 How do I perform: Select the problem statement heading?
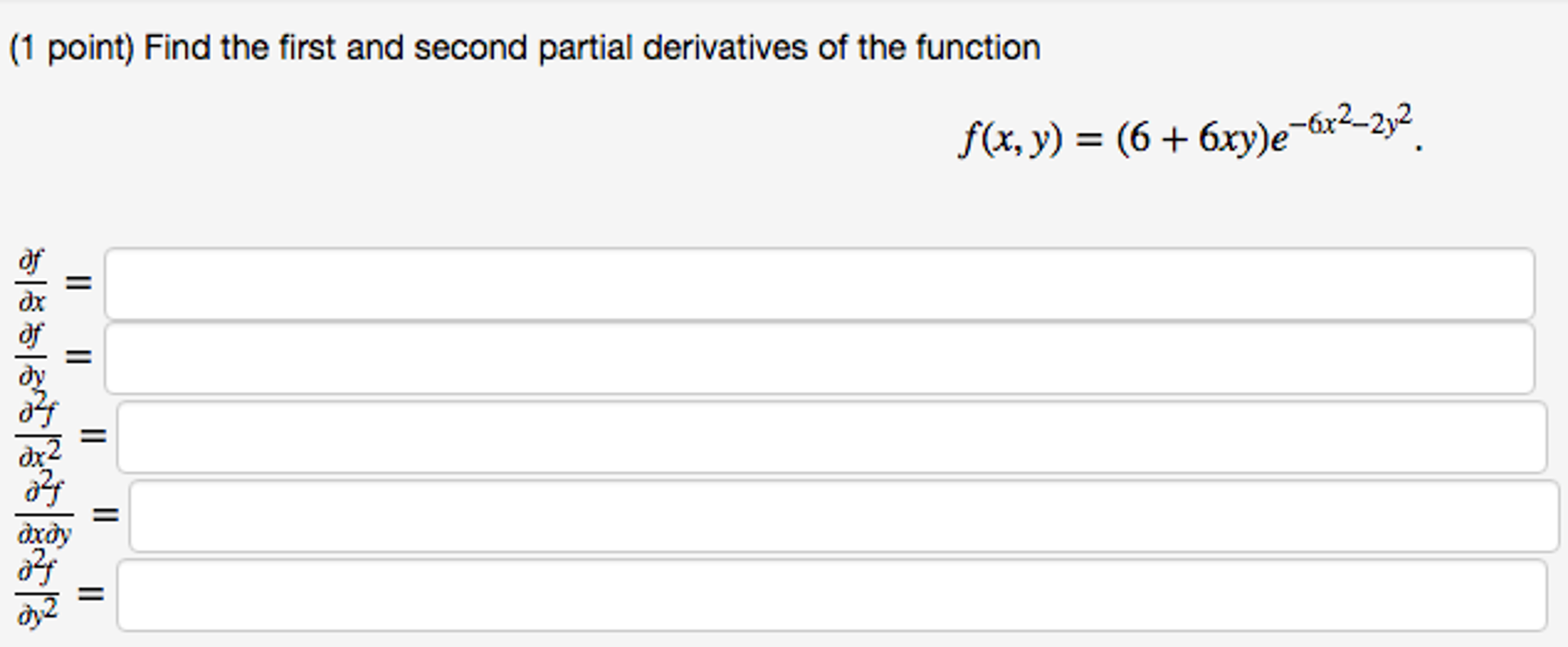click(x=521, y=46)
